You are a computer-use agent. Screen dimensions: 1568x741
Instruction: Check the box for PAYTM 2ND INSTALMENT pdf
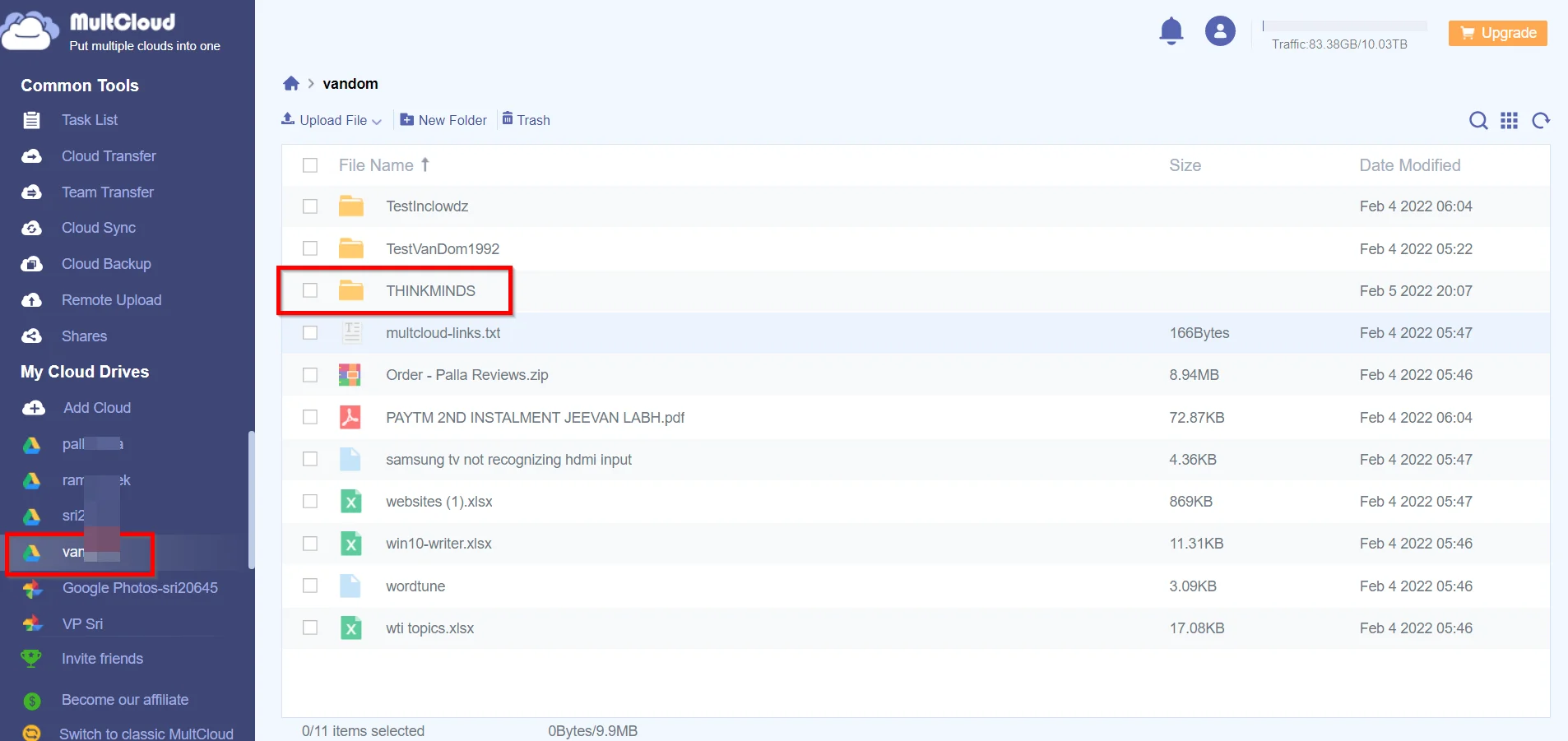tap(310, 417)
